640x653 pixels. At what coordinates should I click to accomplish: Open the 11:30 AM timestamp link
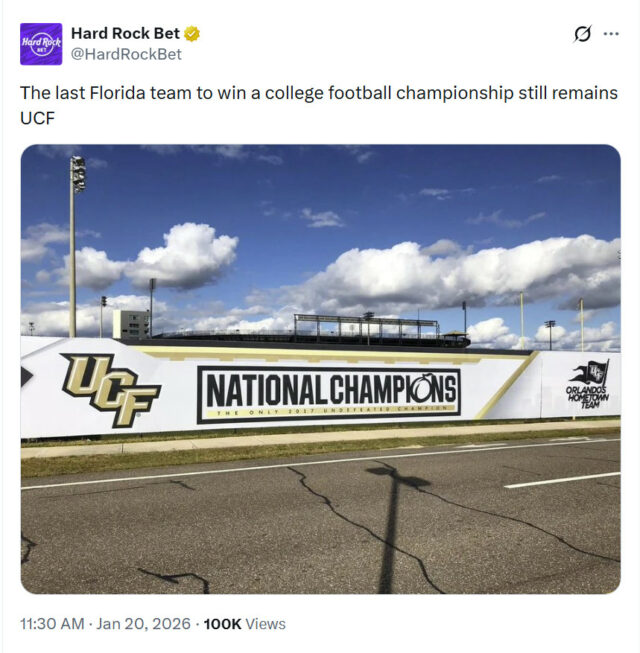pos(53,623)
